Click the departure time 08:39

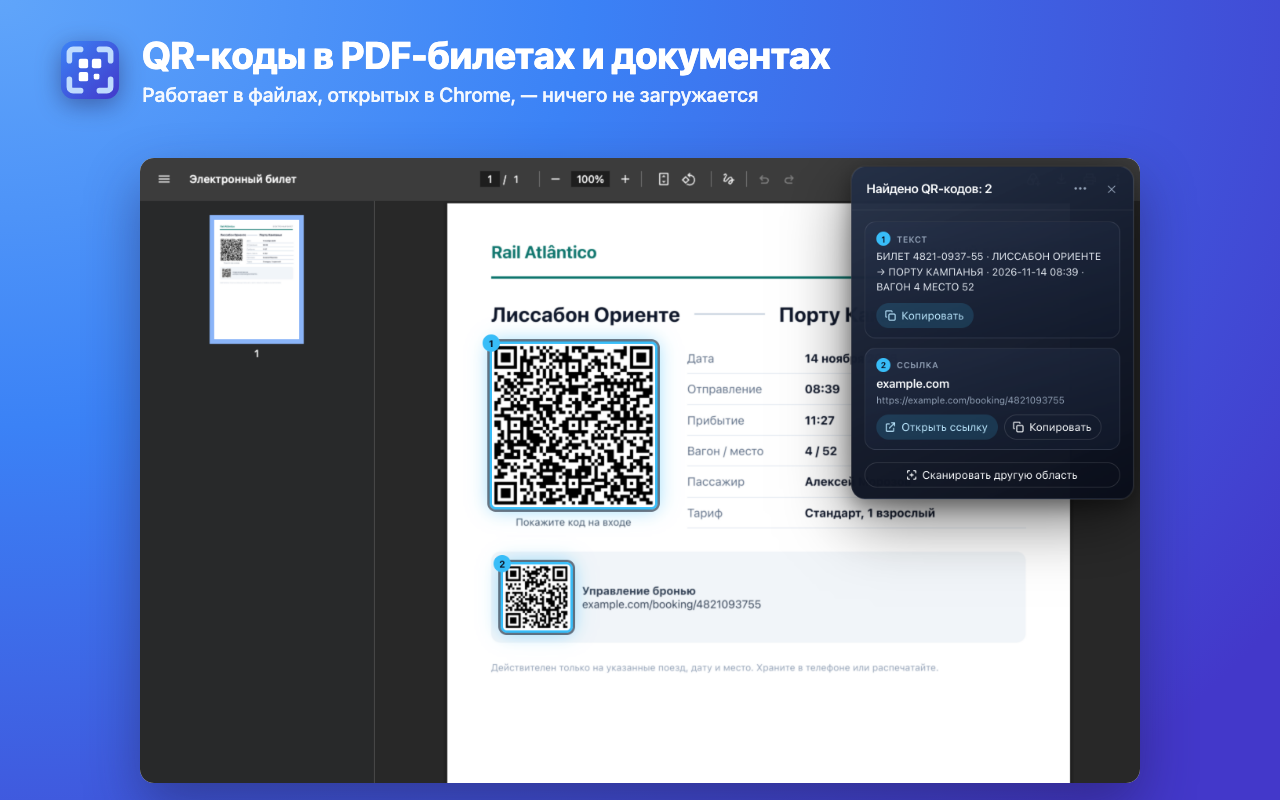pos(822,389)
